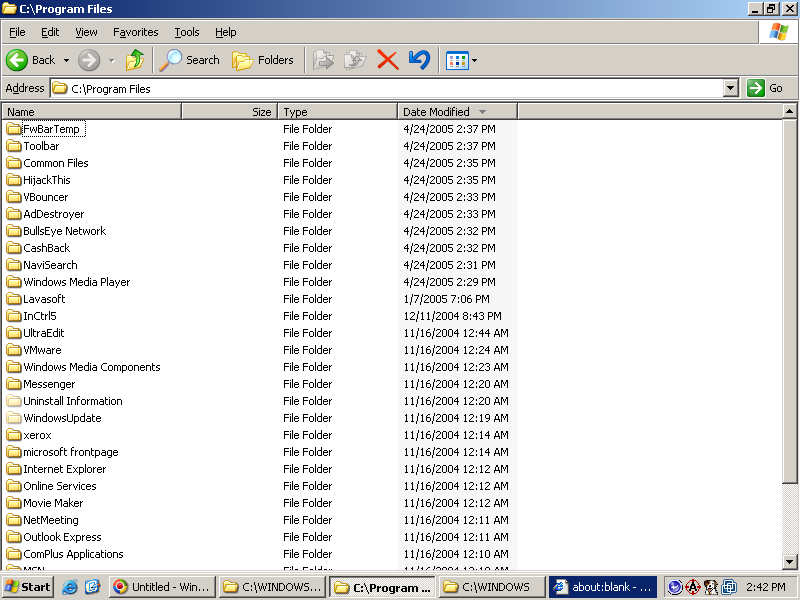The width and height of the screenshot is (800, 600).
Task: Click the vertical scrollbar thumb
Action: tap(789, 301)
